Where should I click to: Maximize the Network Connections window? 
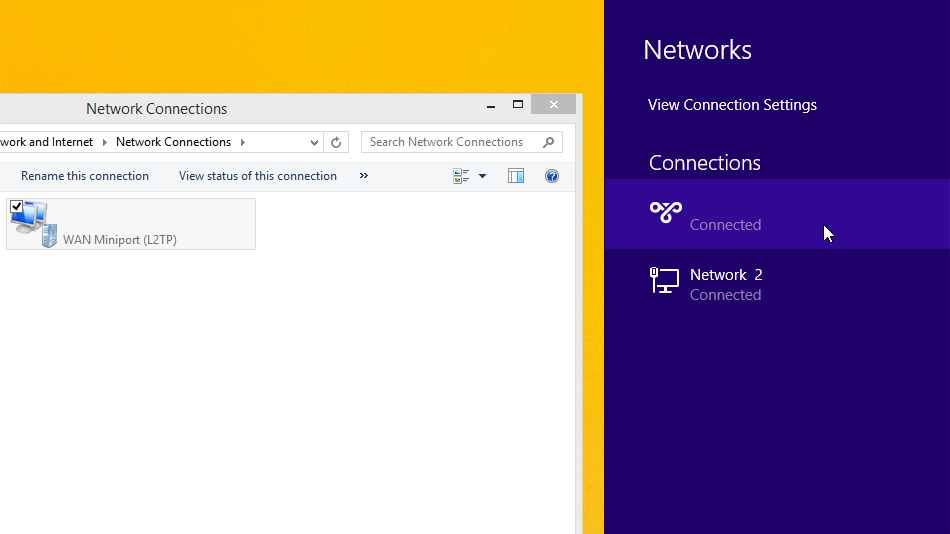(x=518, y=105)
